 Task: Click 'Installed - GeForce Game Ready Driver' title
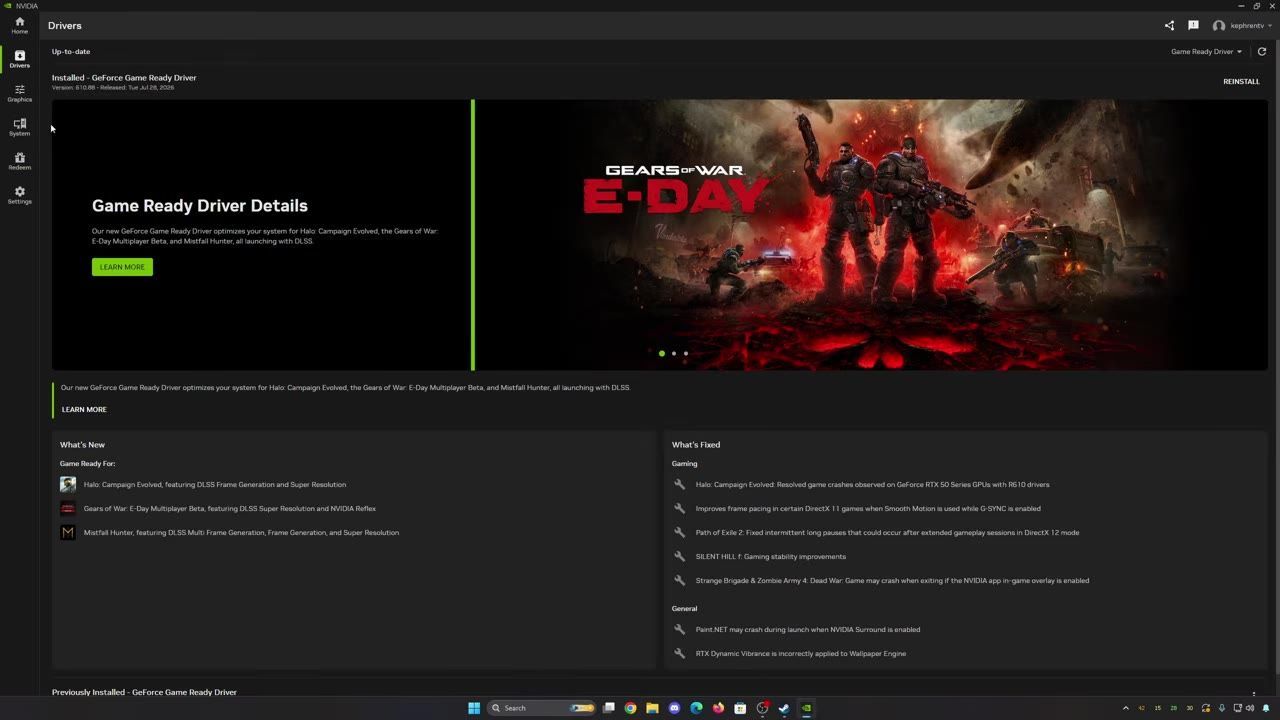point(124,78)
